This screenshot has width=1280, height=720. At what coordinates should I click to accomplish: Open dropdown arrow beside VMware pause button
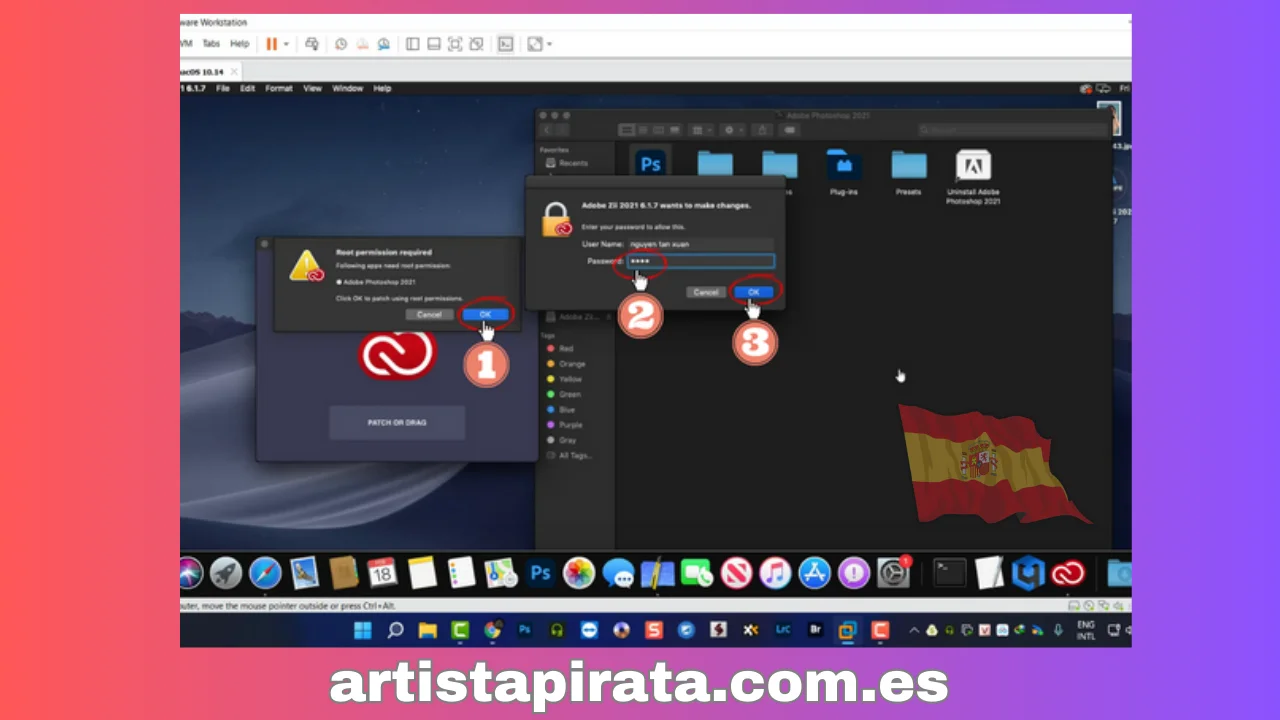coord(286,44)
